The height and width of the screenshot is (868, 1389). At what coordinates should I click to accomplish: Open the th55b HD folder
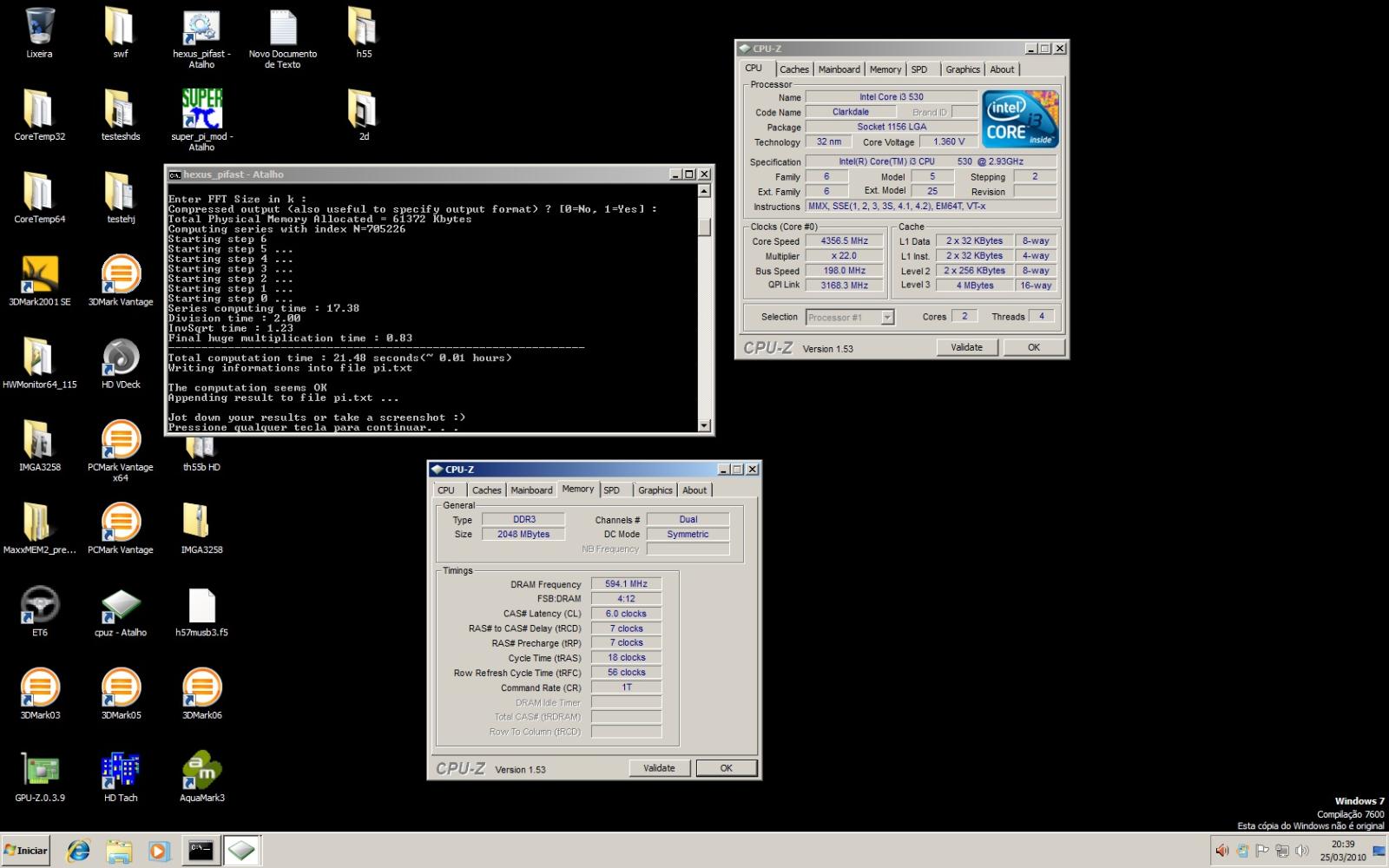(x=201, y=453)
